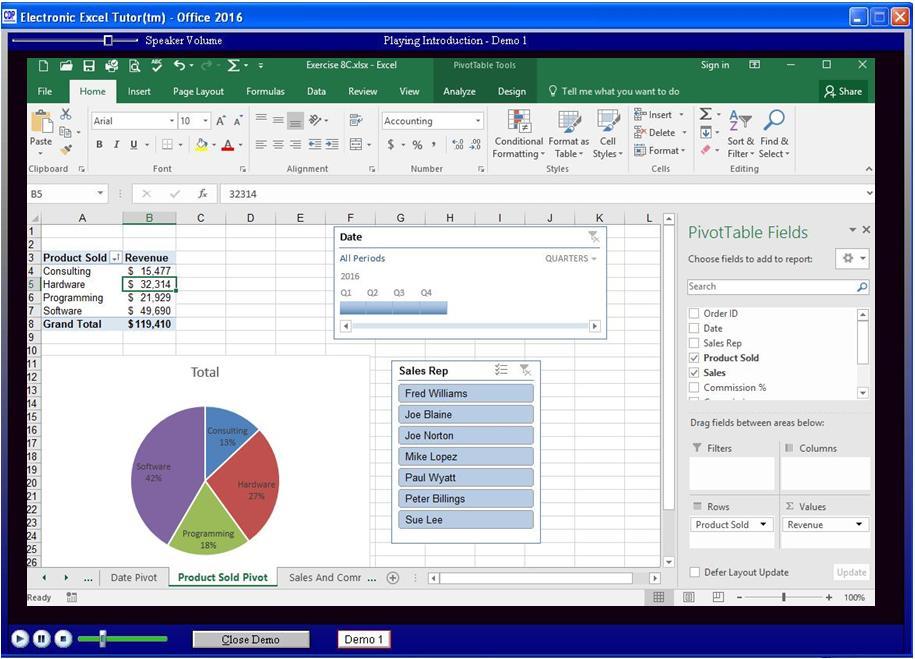This screenshot has width=915, height=659.
Task: Open the font name dropdown showing Arial
Action: point(172,121)
